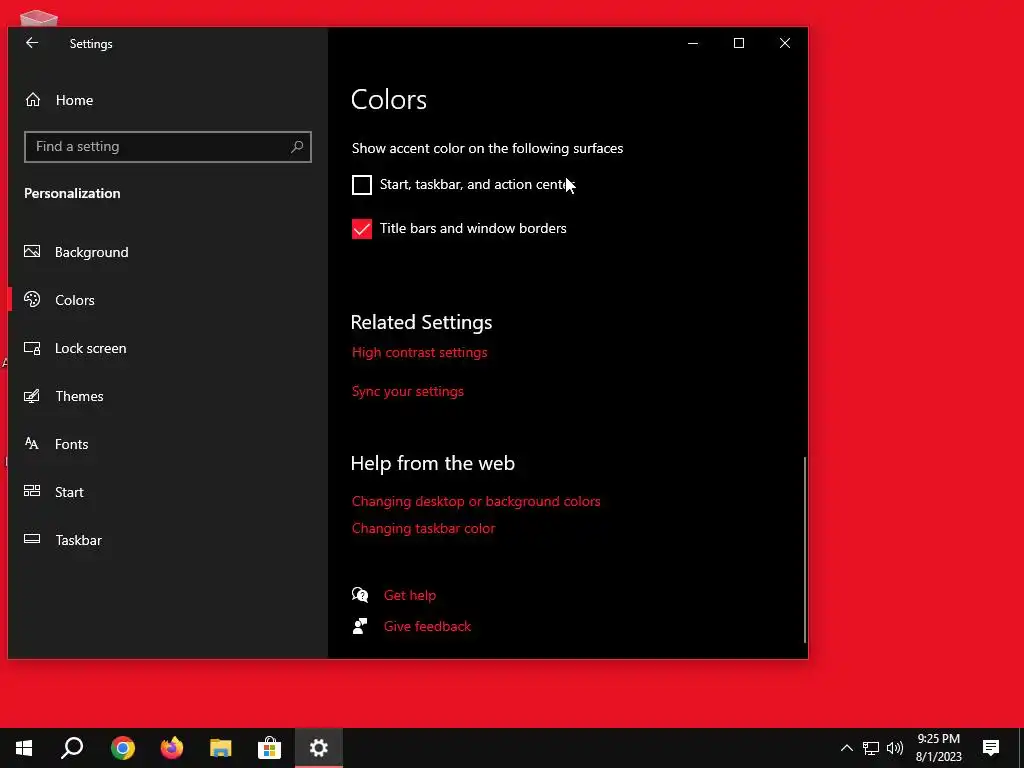Viewport: 1024px width, 768px height.
Task: Open Fonts settings page
Action: 56,444
